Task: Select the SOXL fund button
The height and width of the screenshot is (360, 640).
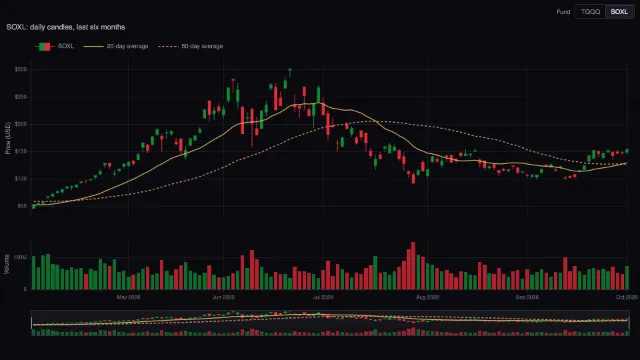Action: pyautogui.click(x=619, y=12)
